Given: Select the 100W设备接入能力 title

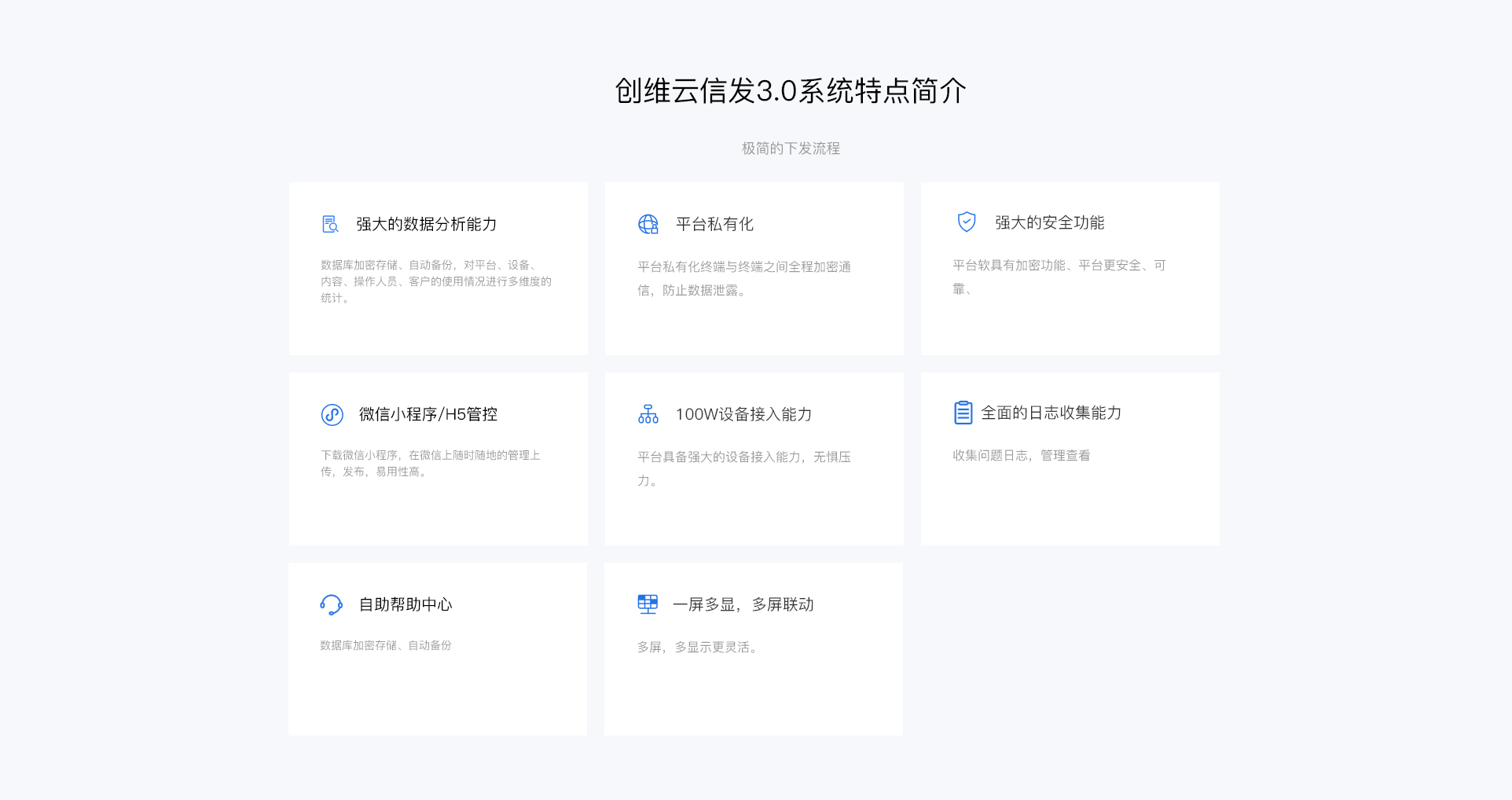Looking at the screenshot, I should coord(743,414).
